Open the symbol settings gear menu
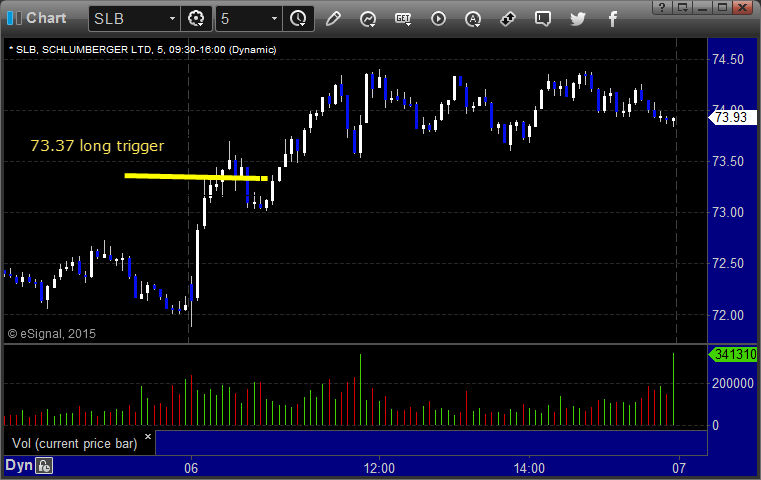Image resolution: width=761 pixels, height=480 pixels. pos(196,19)
